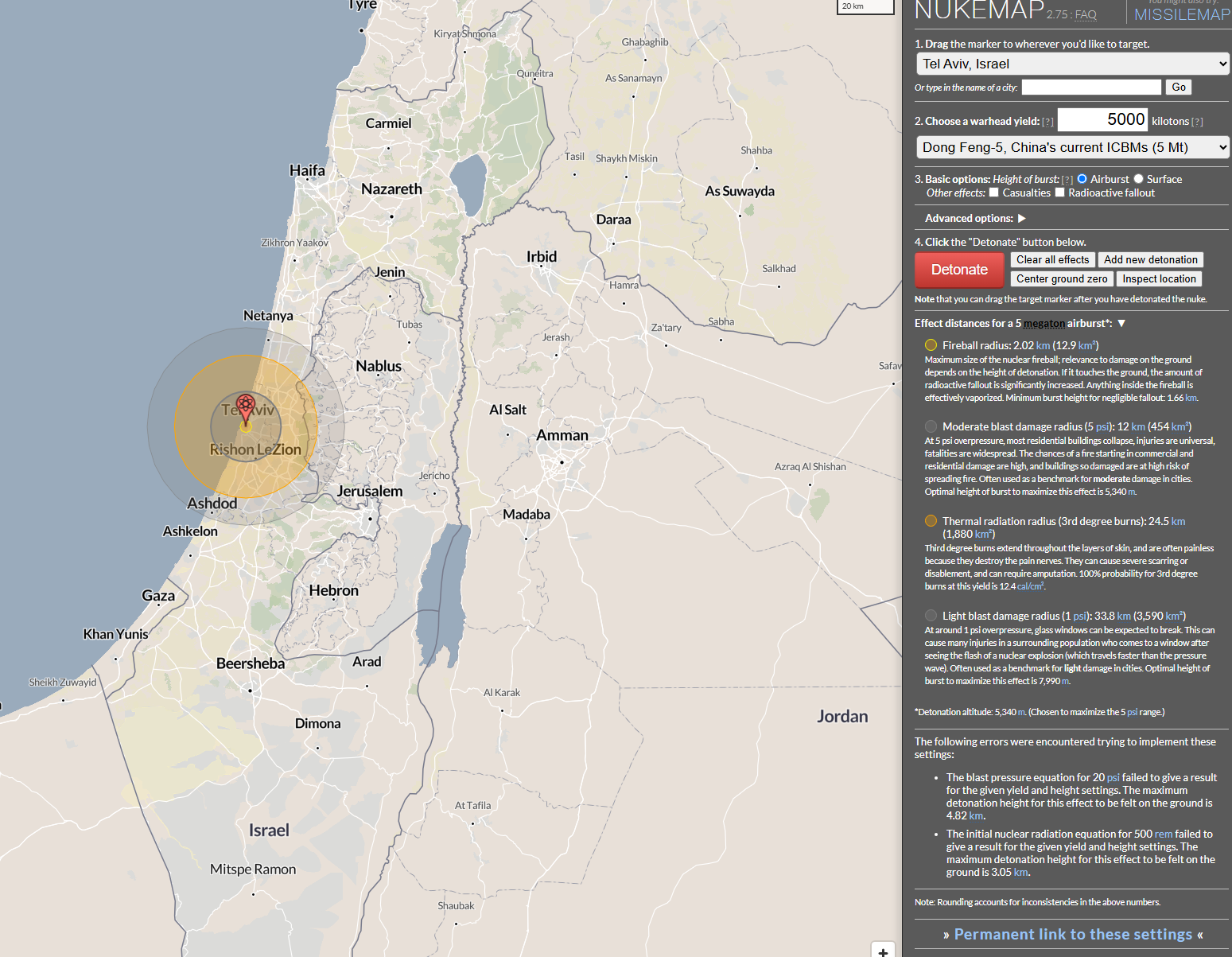Collapse the effect distances triangle
This screenshot has height=957, width=1232.
(1121, 323)
